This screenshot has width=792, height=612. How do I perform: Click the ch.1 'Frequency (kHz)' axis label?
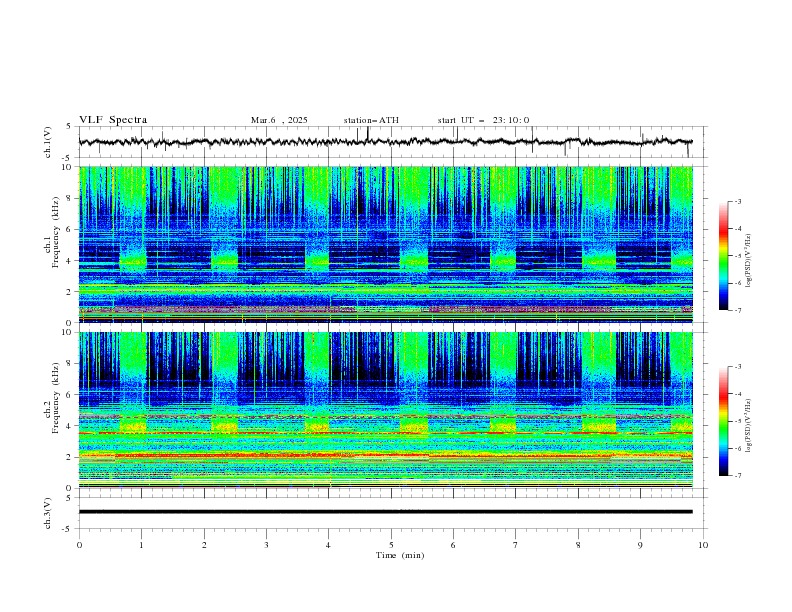point(56,230)
